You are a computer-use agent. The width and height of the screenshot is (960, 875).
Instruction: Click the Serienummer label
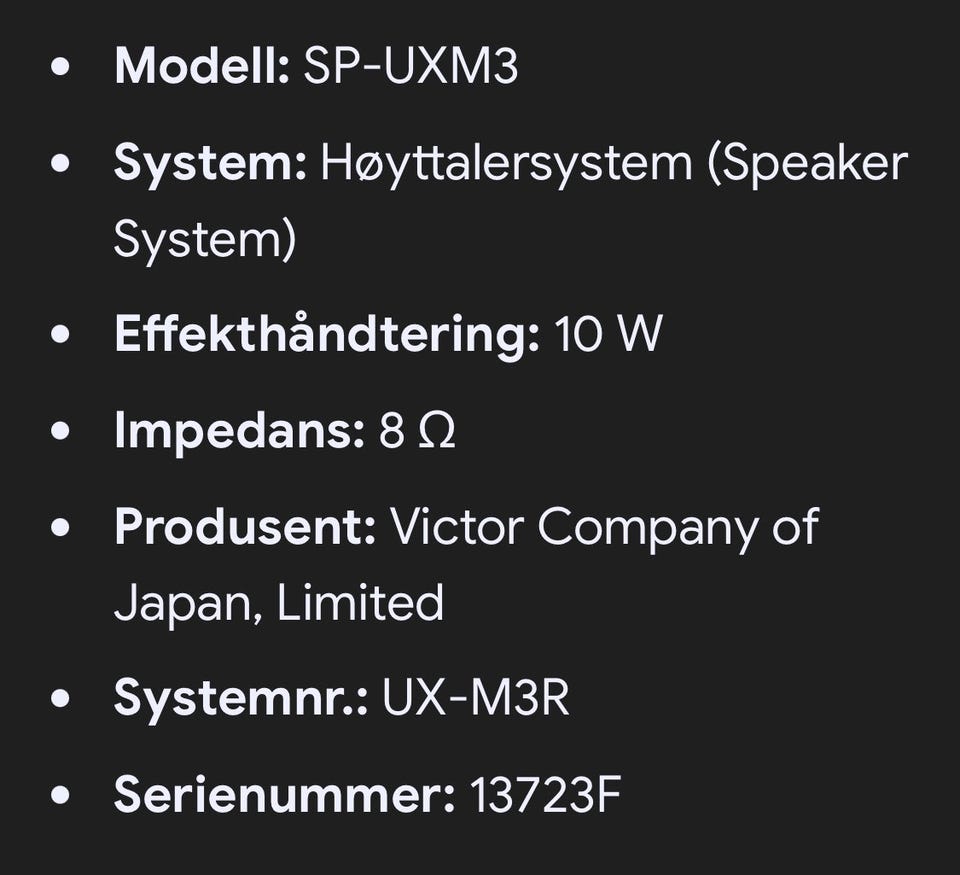(x=285, y=794)
